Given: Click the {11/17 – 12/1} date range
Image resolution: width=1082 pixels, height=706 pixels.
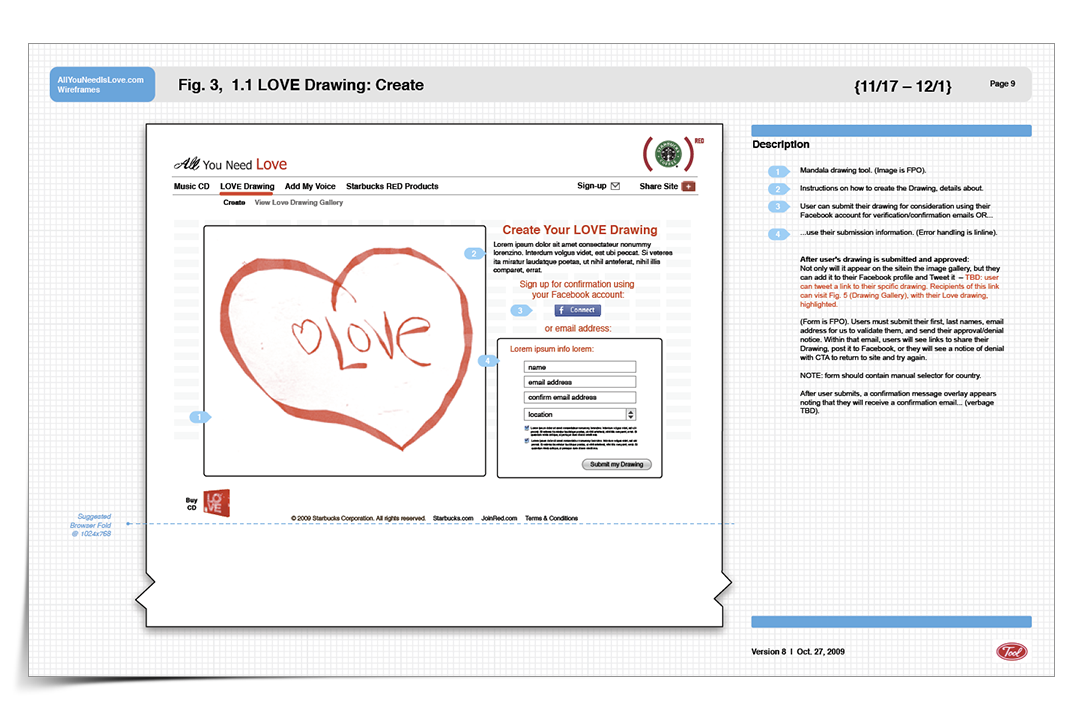Looking at the screenshot, I should pyautogui.click(x=903, y=86).
